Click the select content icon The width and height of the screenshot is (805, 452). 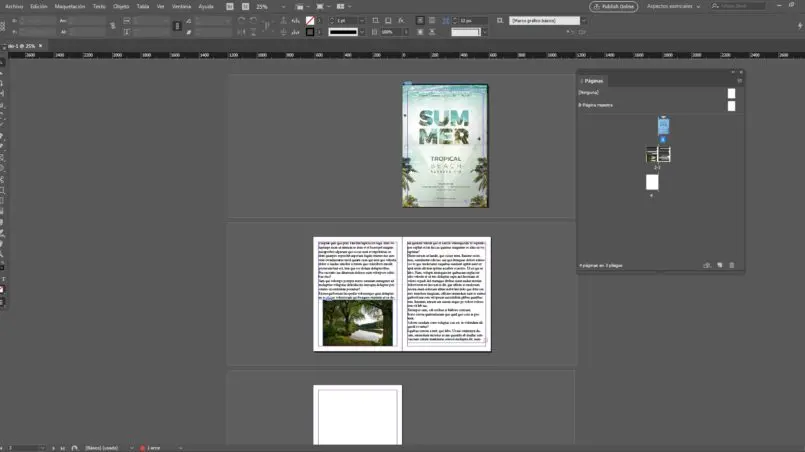point(283,32)
